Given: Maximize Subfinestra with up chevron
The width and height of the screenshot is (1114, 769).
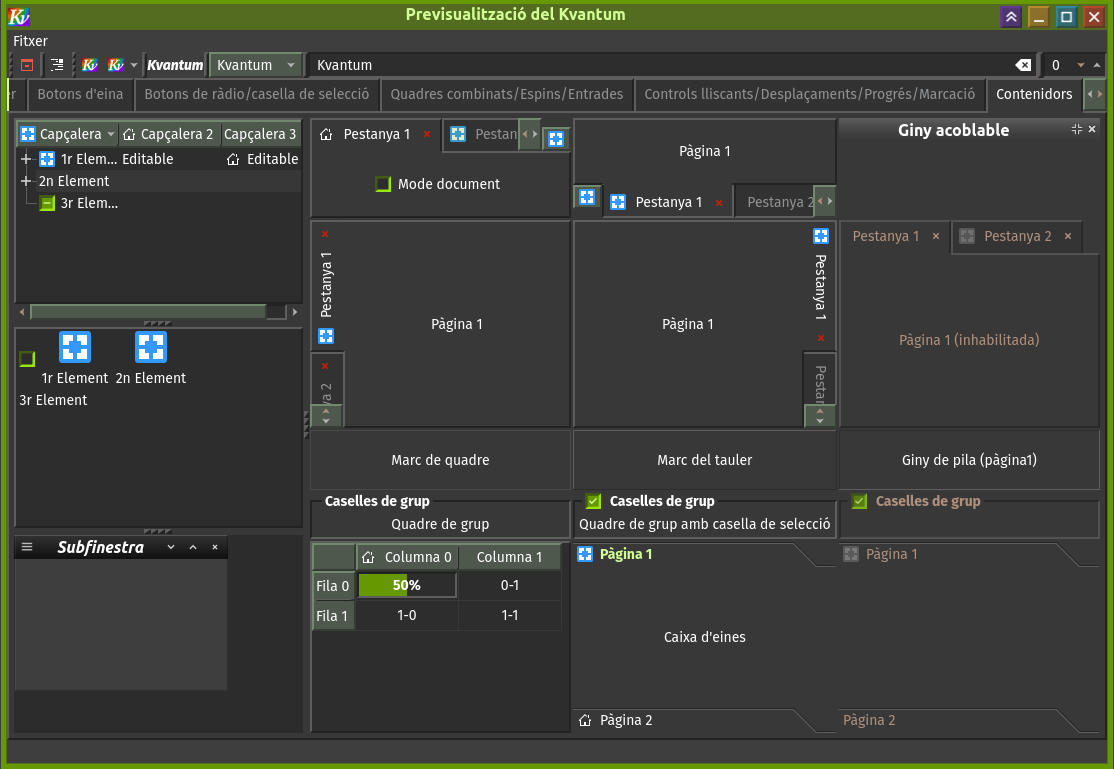Looking at the screenshot, I should pyautogui.click(x=193, y=547).
